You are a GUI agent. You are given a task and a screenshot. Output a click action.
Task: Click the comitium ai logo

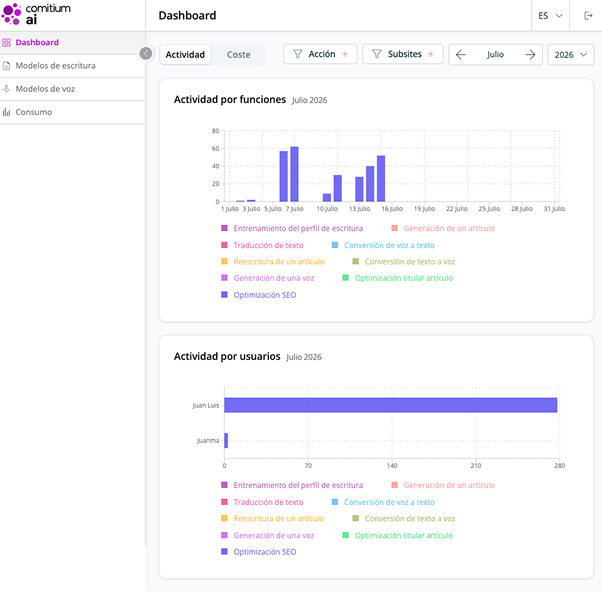pos(36,14)
